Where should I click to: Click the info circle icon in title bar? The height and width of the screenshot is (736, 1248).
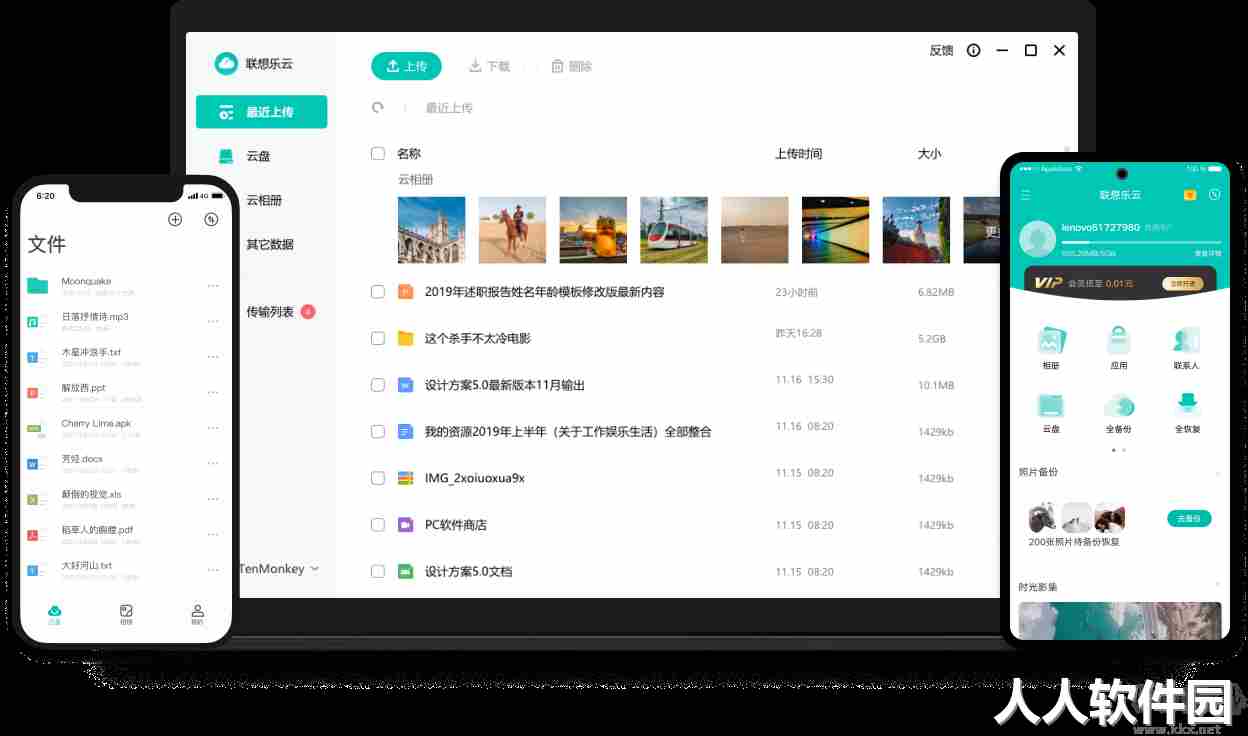coord(973,50)
